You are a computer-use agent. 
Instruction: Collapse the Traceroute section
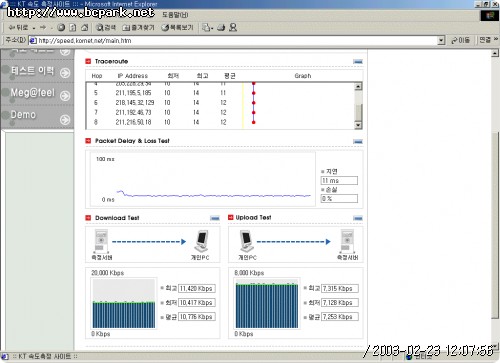tap(358, 62)
